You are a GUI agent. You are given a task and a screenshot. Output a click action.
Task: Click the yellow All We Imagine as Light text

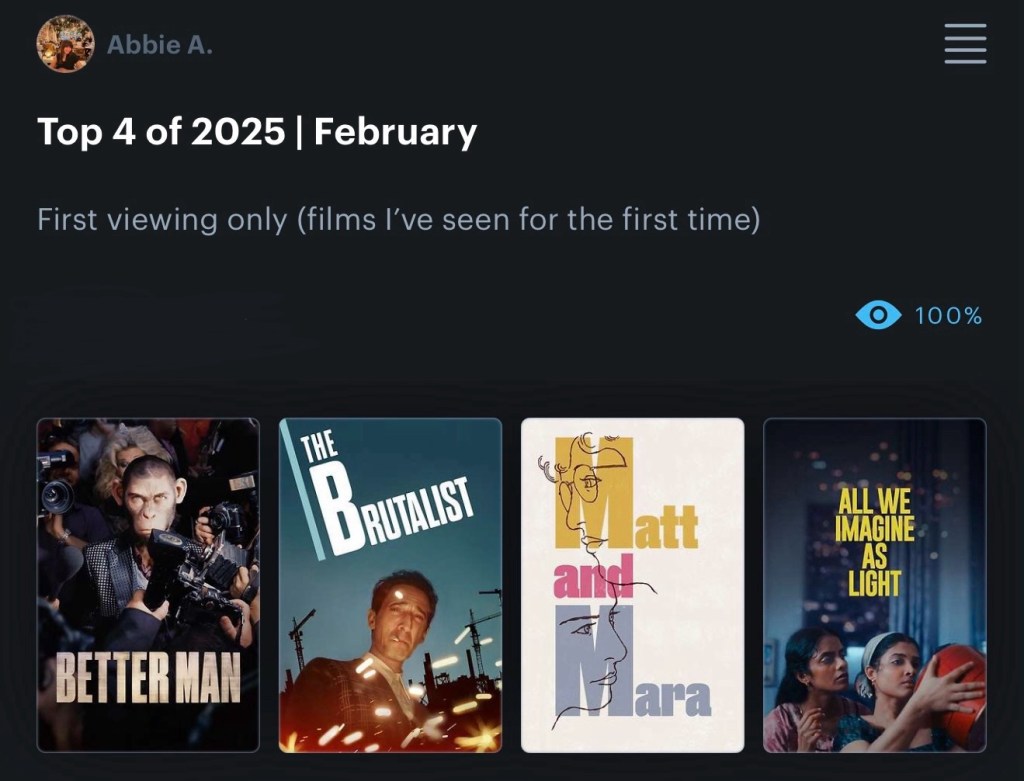tap(874, 543)
